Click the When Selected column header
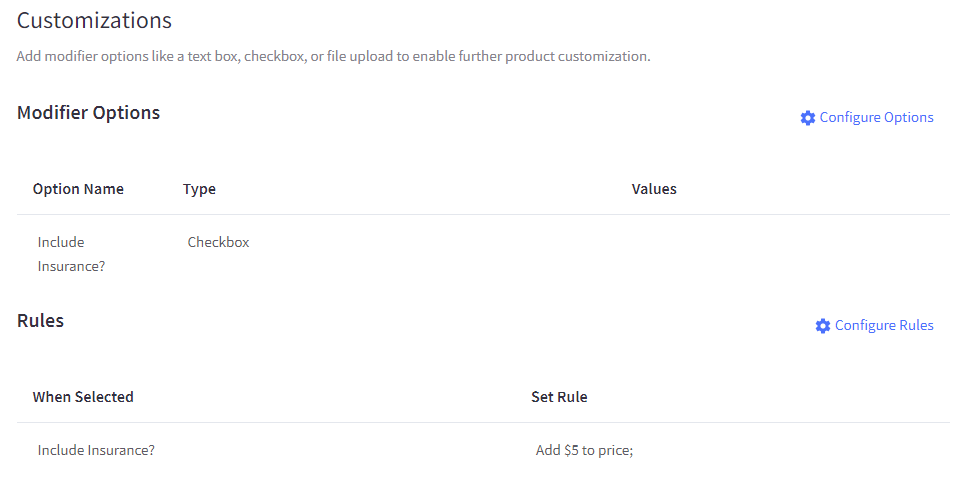 83,397
